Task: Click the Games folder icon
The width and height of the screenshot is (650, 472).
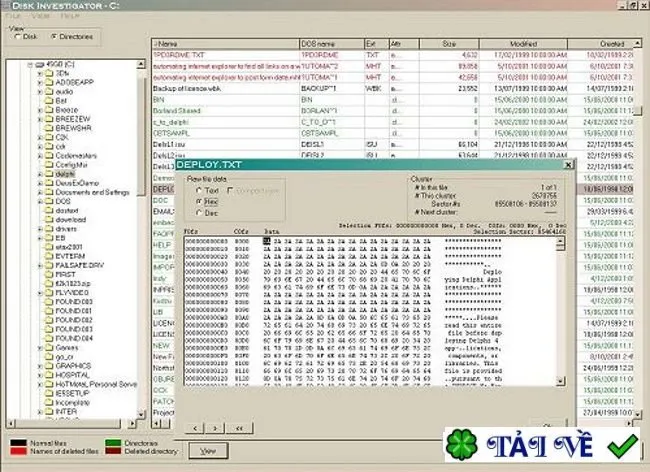Action: point(49,348)
